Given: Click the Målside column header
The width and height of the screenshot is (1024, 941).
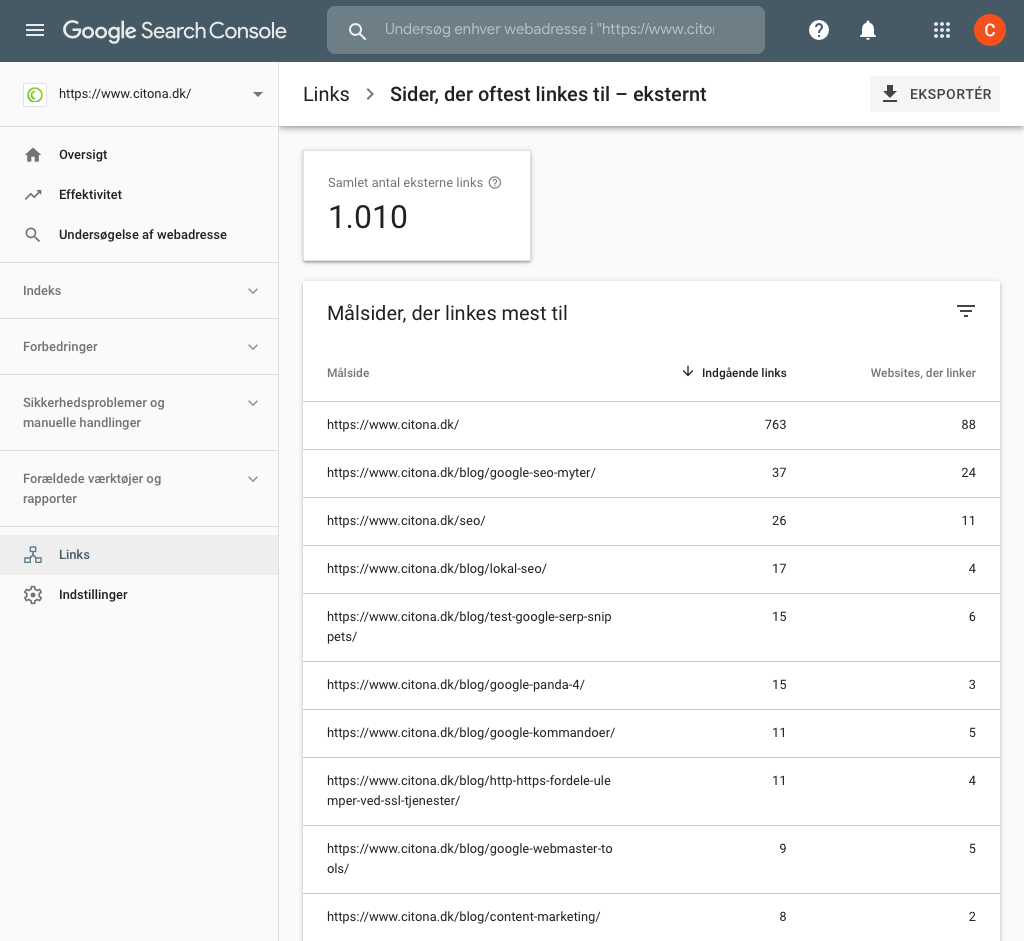Looking at the screenshot, I should tap(348, 373).
